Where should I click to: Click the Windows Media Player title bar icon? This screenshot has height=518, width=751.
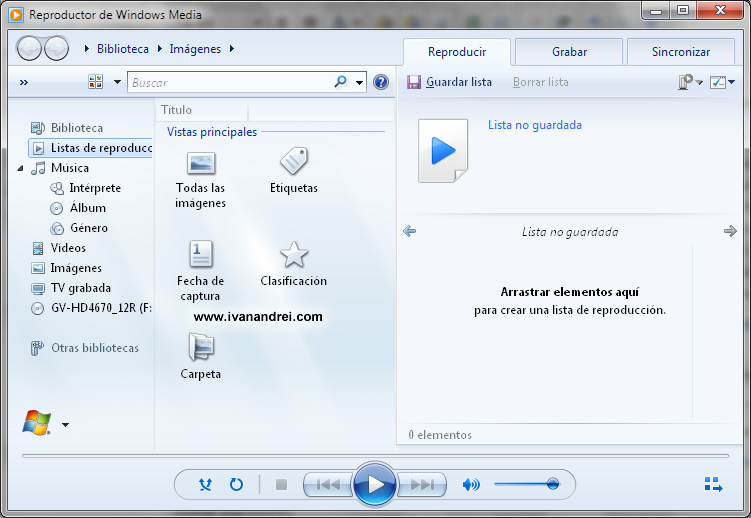16,14
